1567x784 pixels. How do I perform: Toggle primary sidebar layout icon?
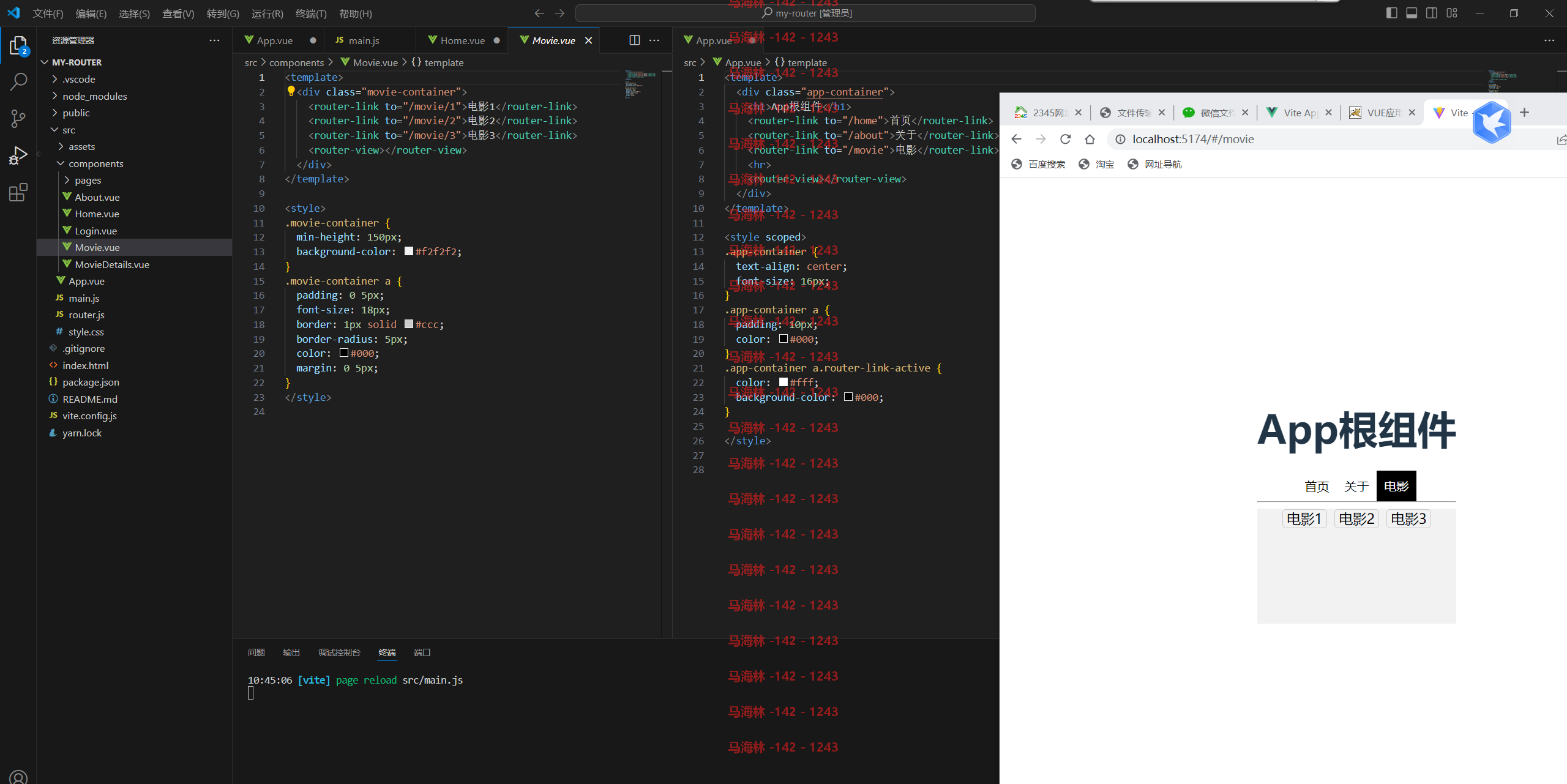[x=1392, y=13]
